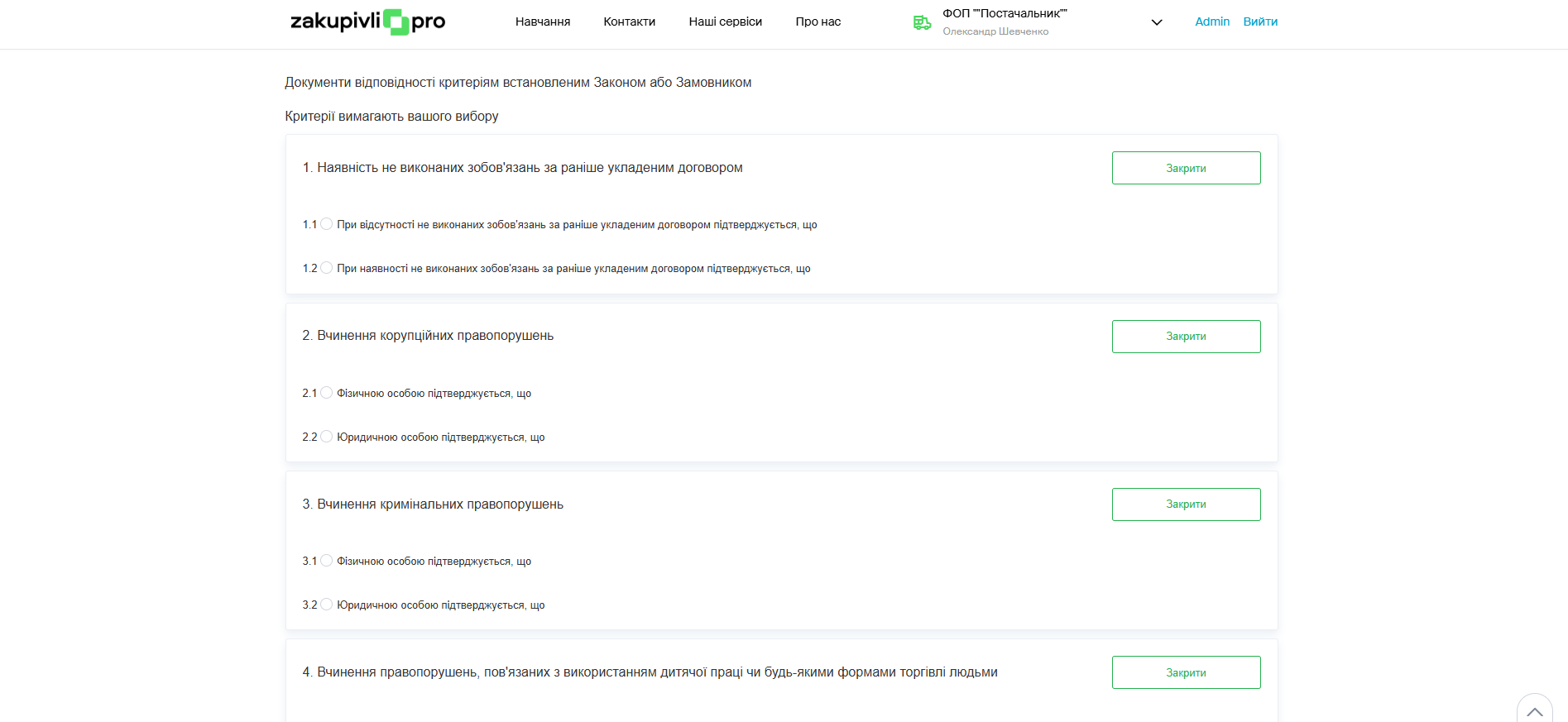Viewport: 1568px width, 722px height.
Task: Open the Про нас page
Action: (818, 22)
